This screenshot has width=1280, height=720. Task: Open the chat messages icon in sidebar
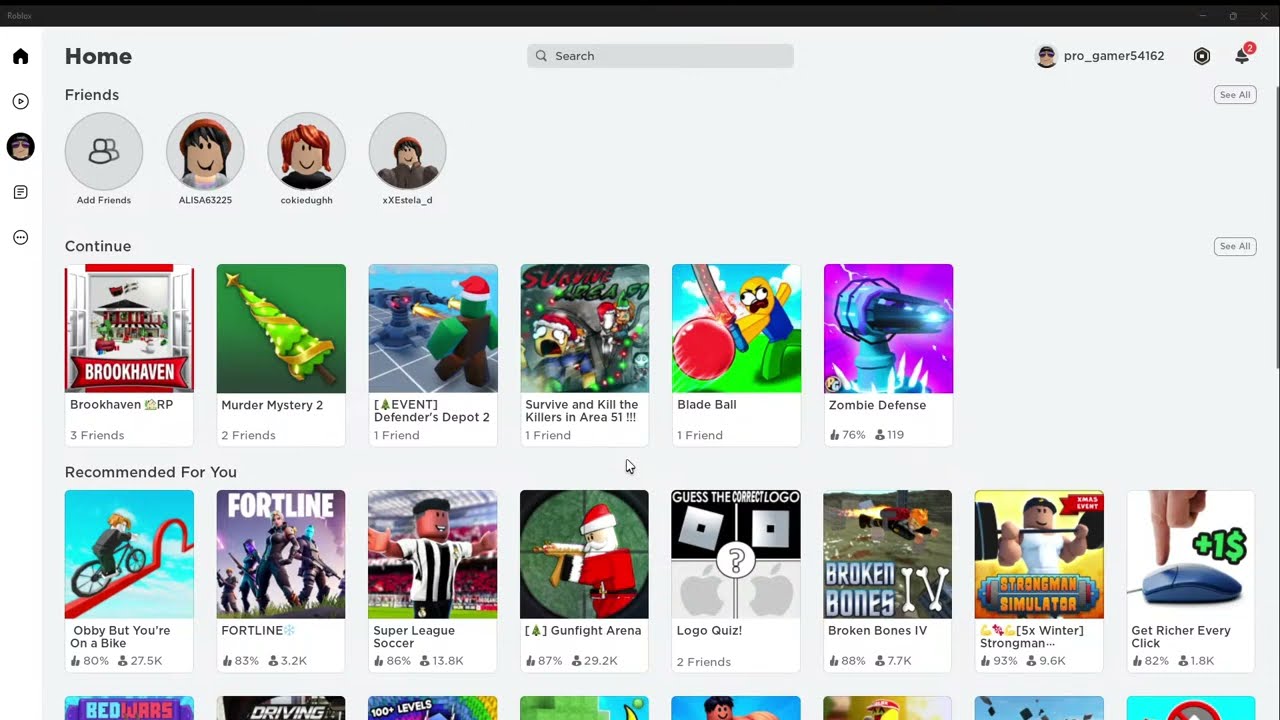20,192
